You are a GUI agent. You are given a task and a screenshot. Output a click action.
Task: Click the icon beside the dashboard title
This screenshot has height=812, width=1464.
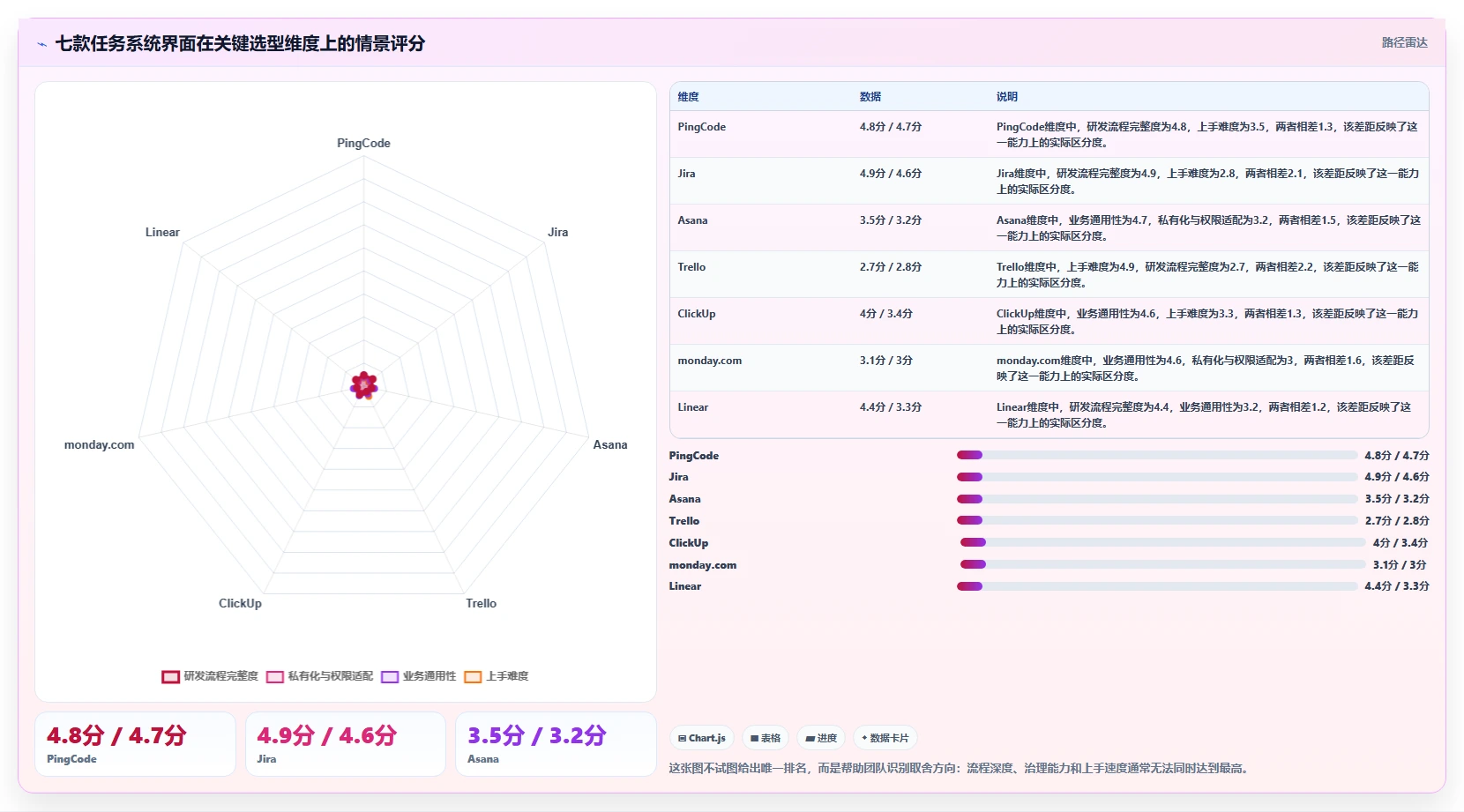(41, 44)
